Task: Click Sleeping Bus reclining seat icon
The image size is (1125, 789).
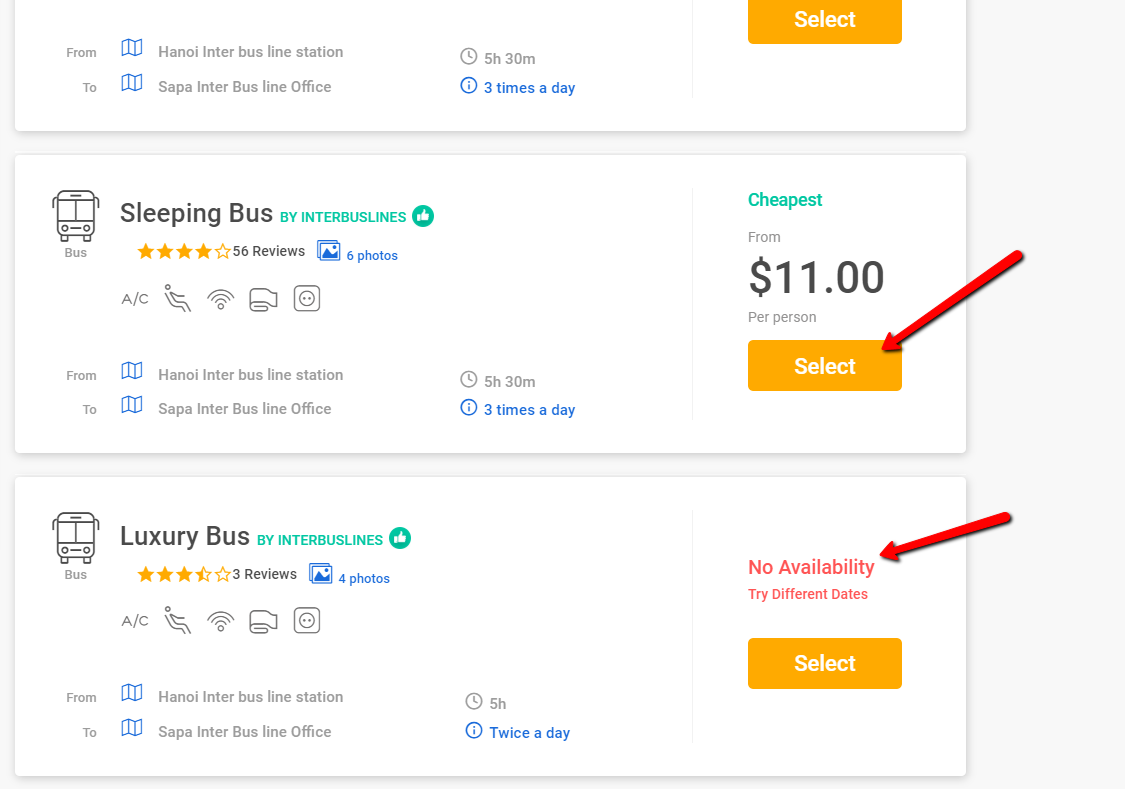Action: [177, 299]
